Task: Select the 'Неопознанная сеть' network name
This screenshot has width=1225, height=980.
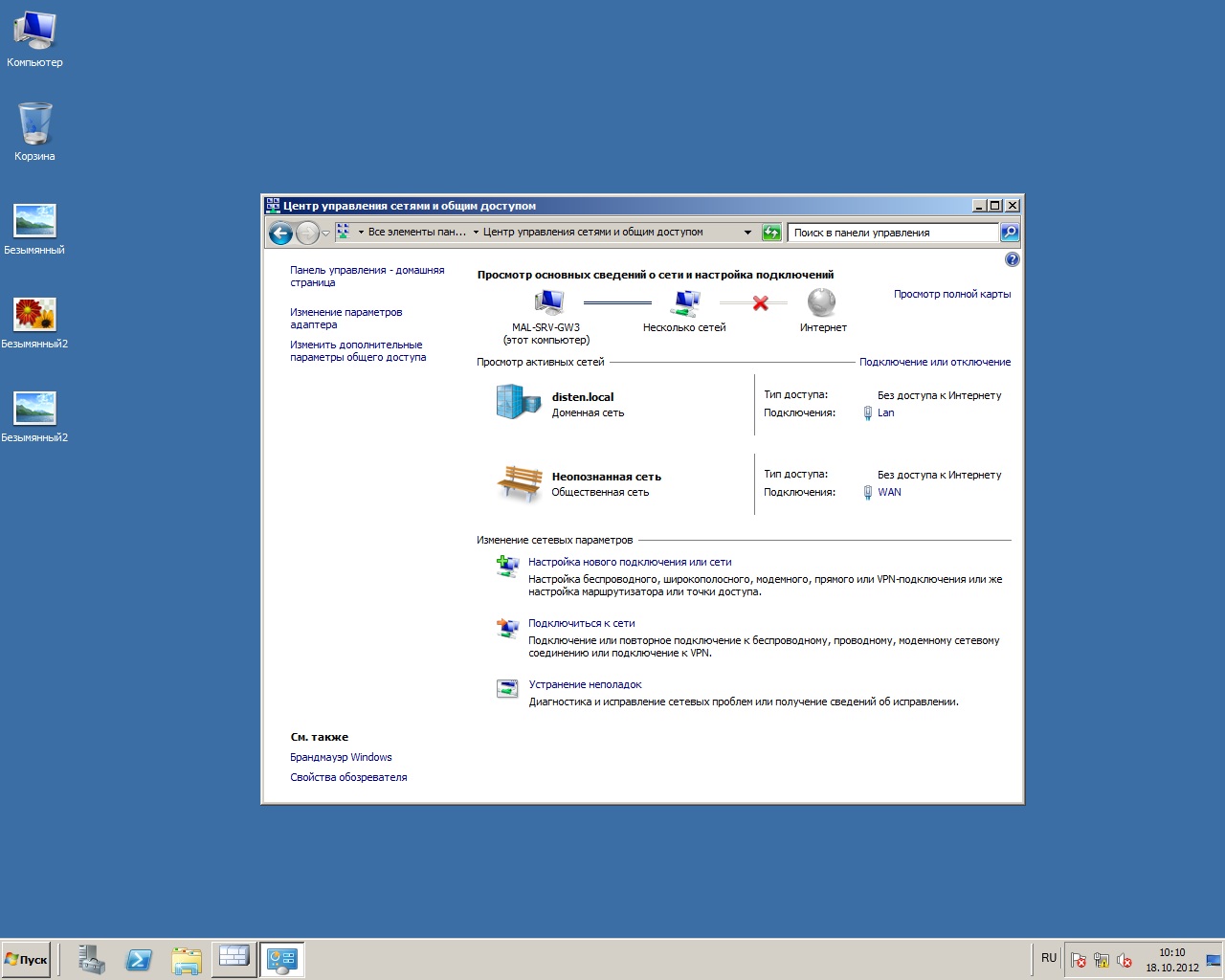Action: tap(607, 477)
